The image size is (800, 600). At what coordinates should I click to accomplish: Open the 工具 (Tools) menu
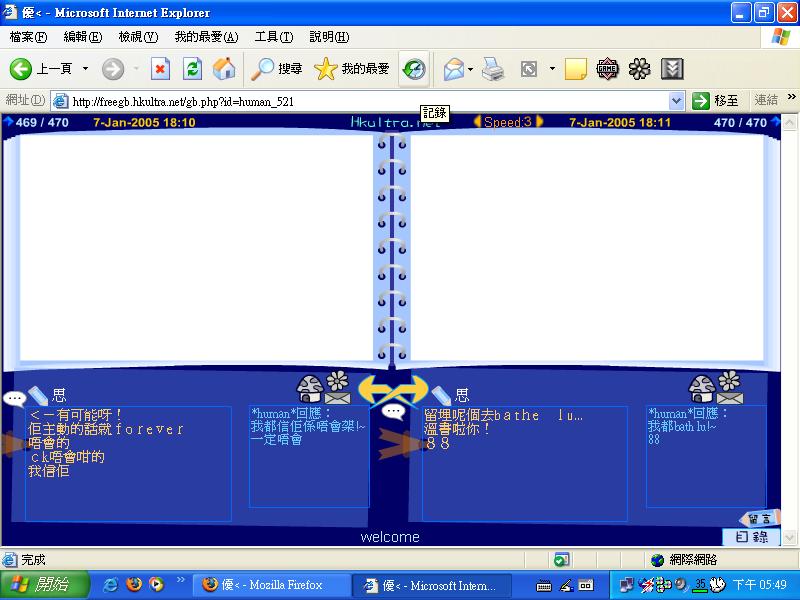(x=273, y=37)
